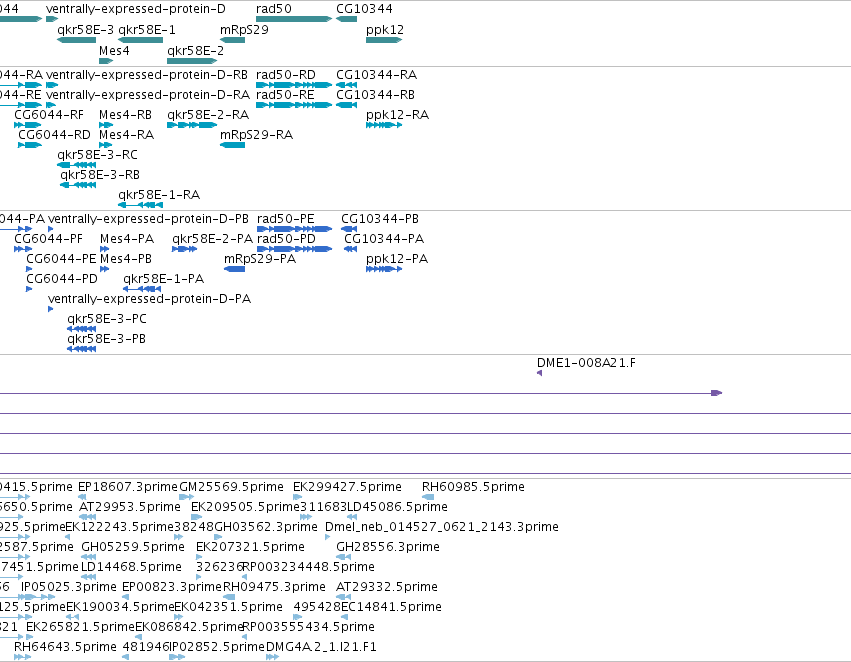Select the qkr58E-3 gene label
This screenshot has width=851, height=662.
click(x=85, y=30)
